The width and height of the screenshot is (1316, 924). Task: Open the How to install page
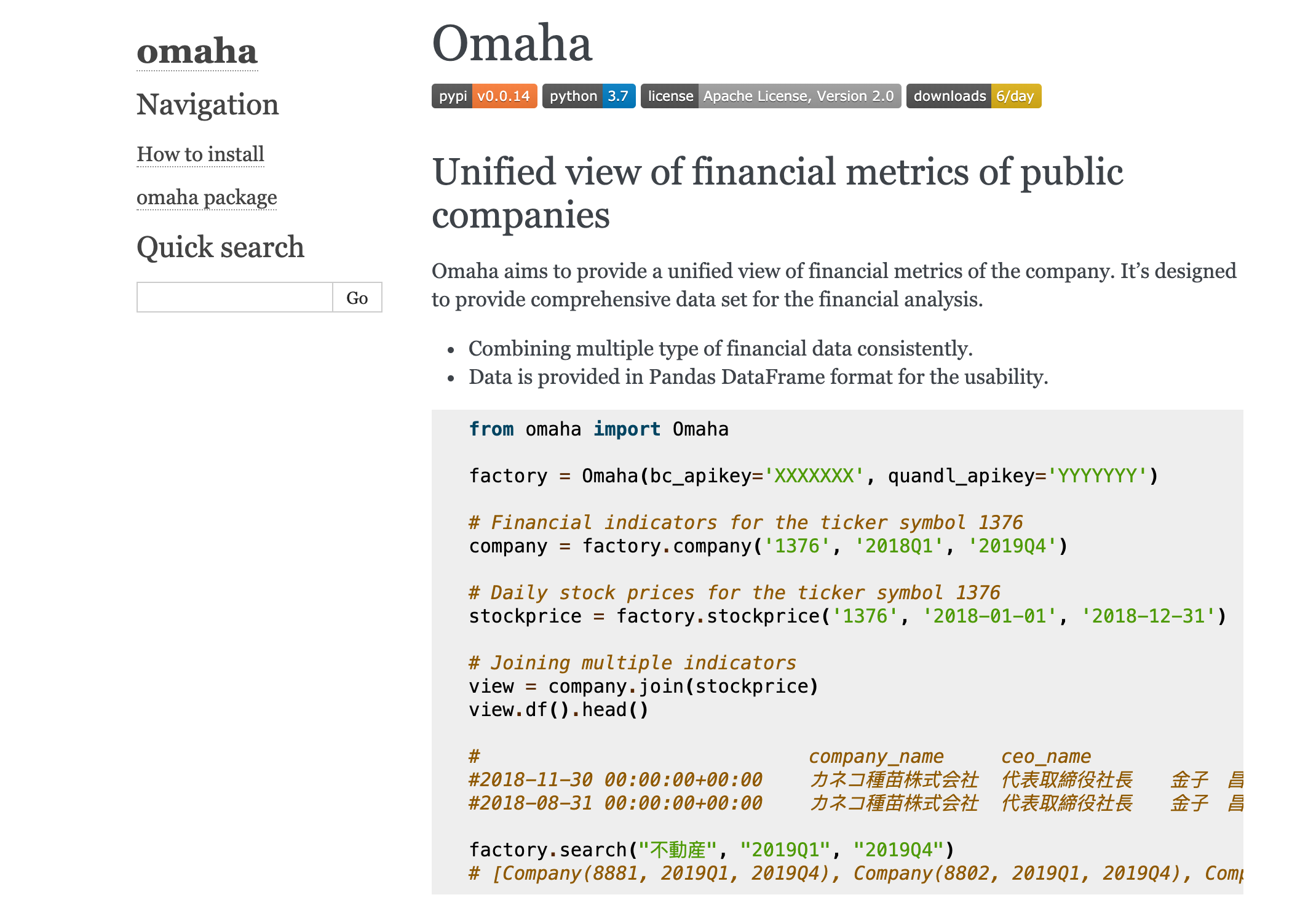[x=200, y=154]
